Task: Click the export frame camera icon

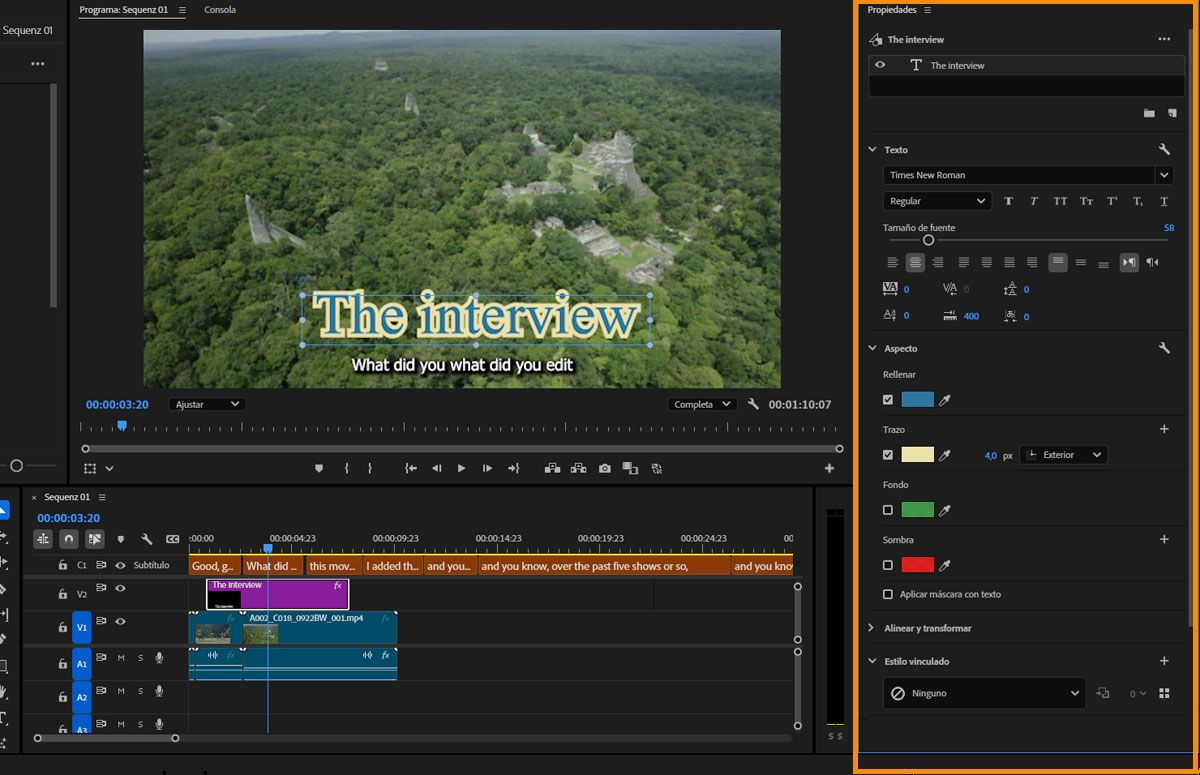Action: coord(605,468)
